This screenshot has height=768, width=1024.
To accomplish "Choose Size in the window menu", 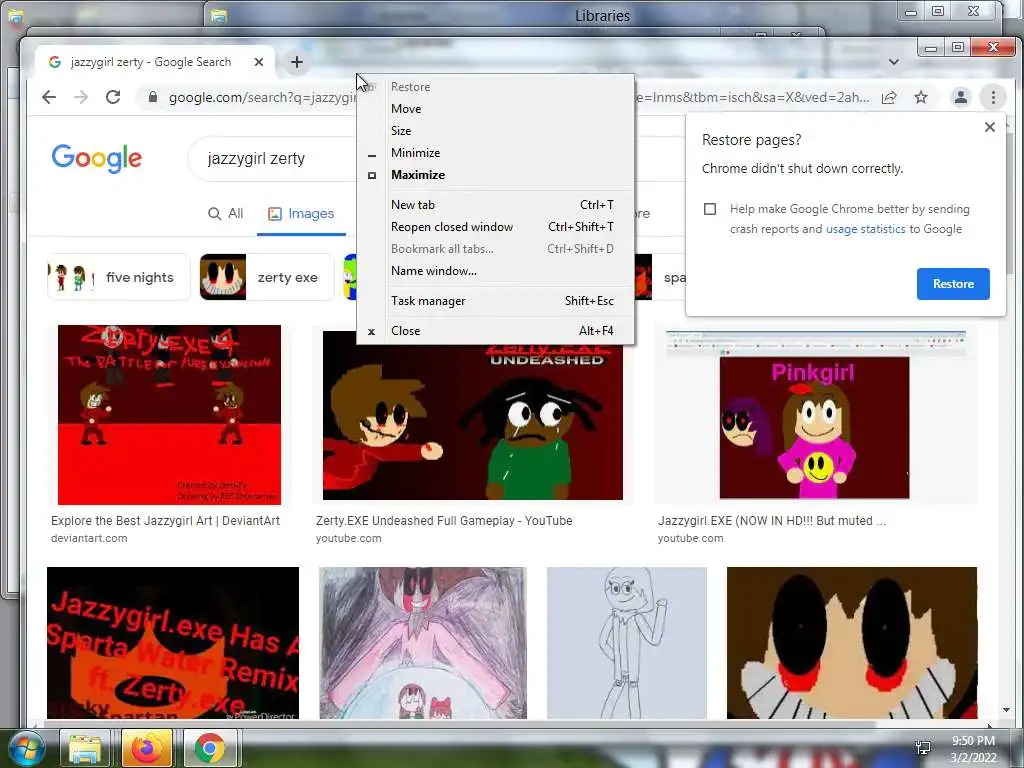I will point(496,131).
